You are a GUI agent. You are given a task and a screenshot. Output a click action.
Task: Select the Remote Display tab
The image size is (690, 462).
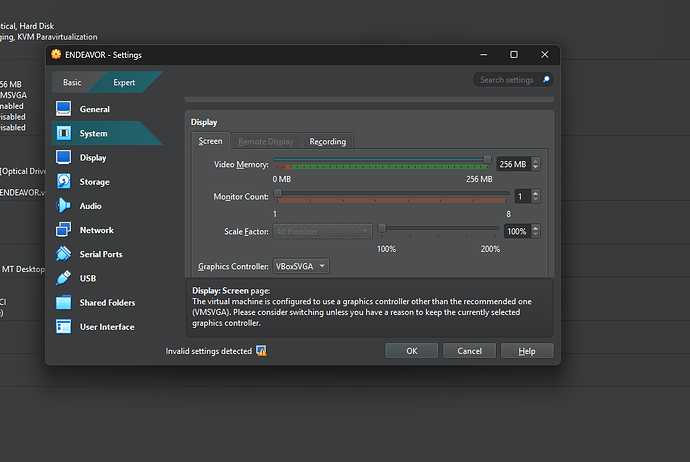point(266,141)
